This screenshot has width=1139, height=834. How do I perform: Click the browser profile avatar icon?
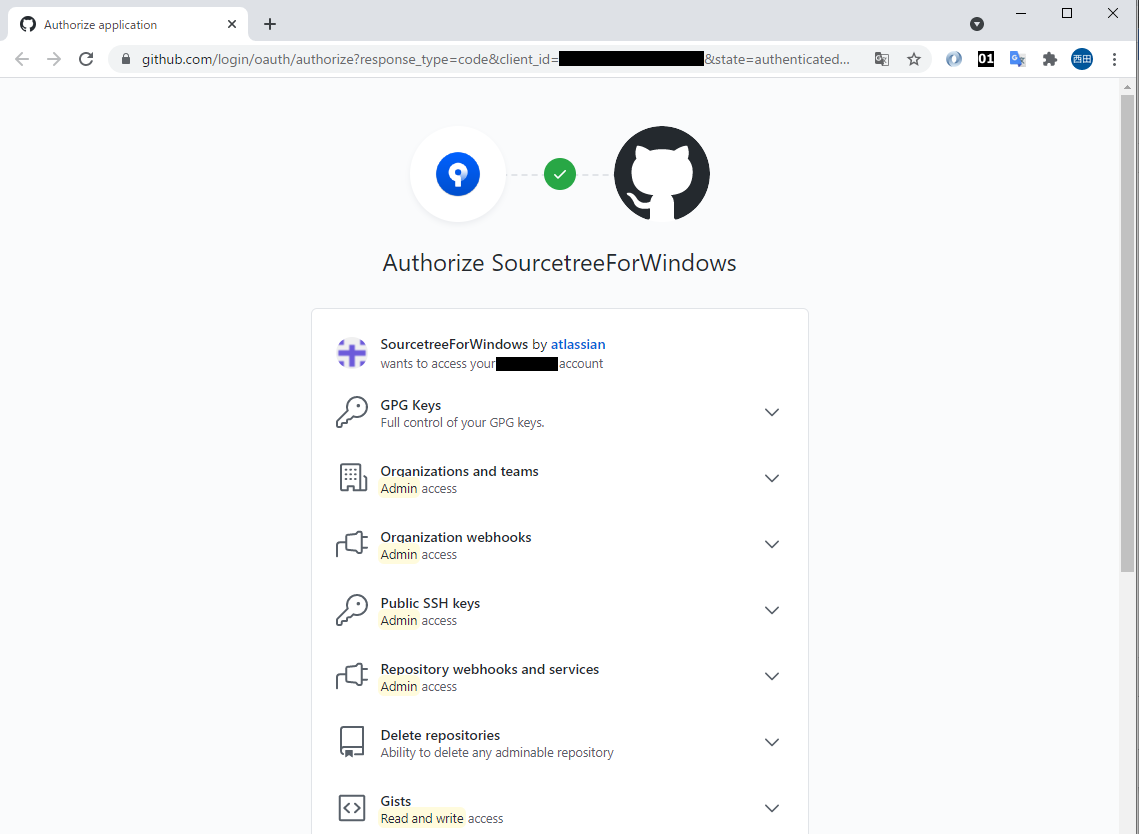pos(1082,59)
